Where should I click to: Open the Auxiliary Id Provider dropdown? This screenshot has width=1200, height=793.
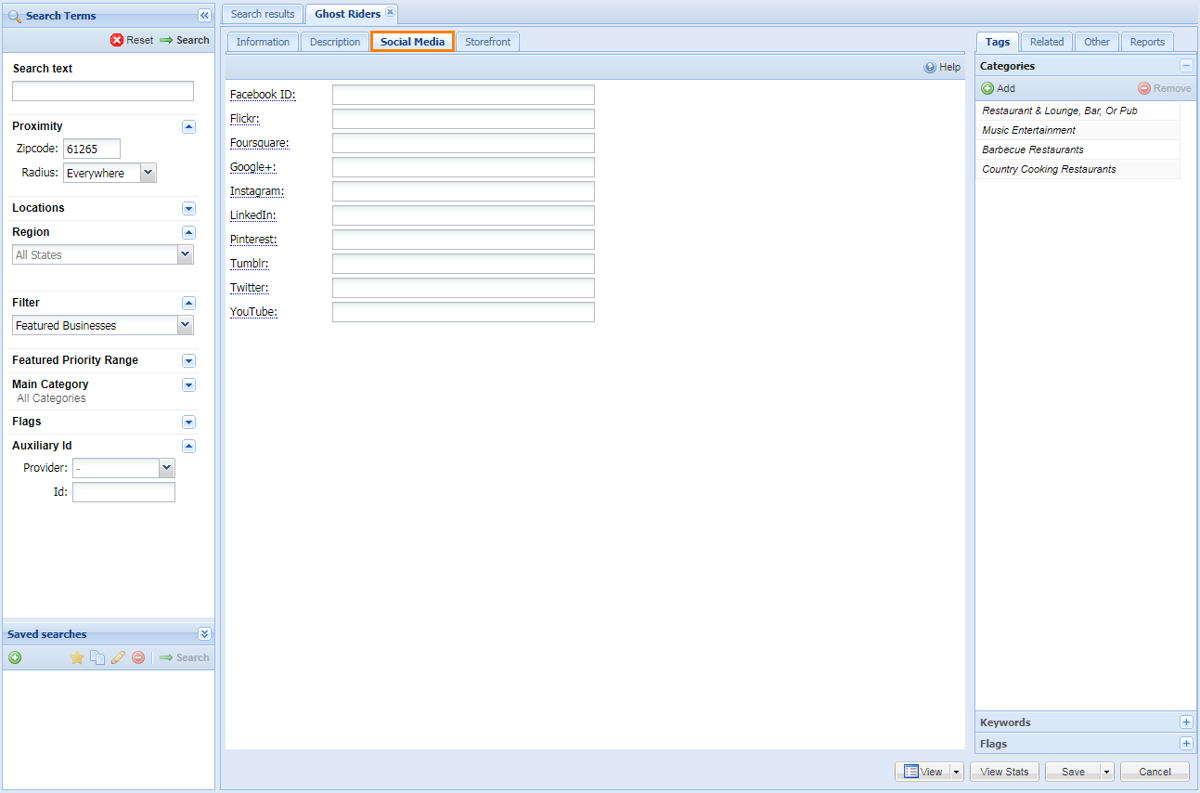coord(166,468)
